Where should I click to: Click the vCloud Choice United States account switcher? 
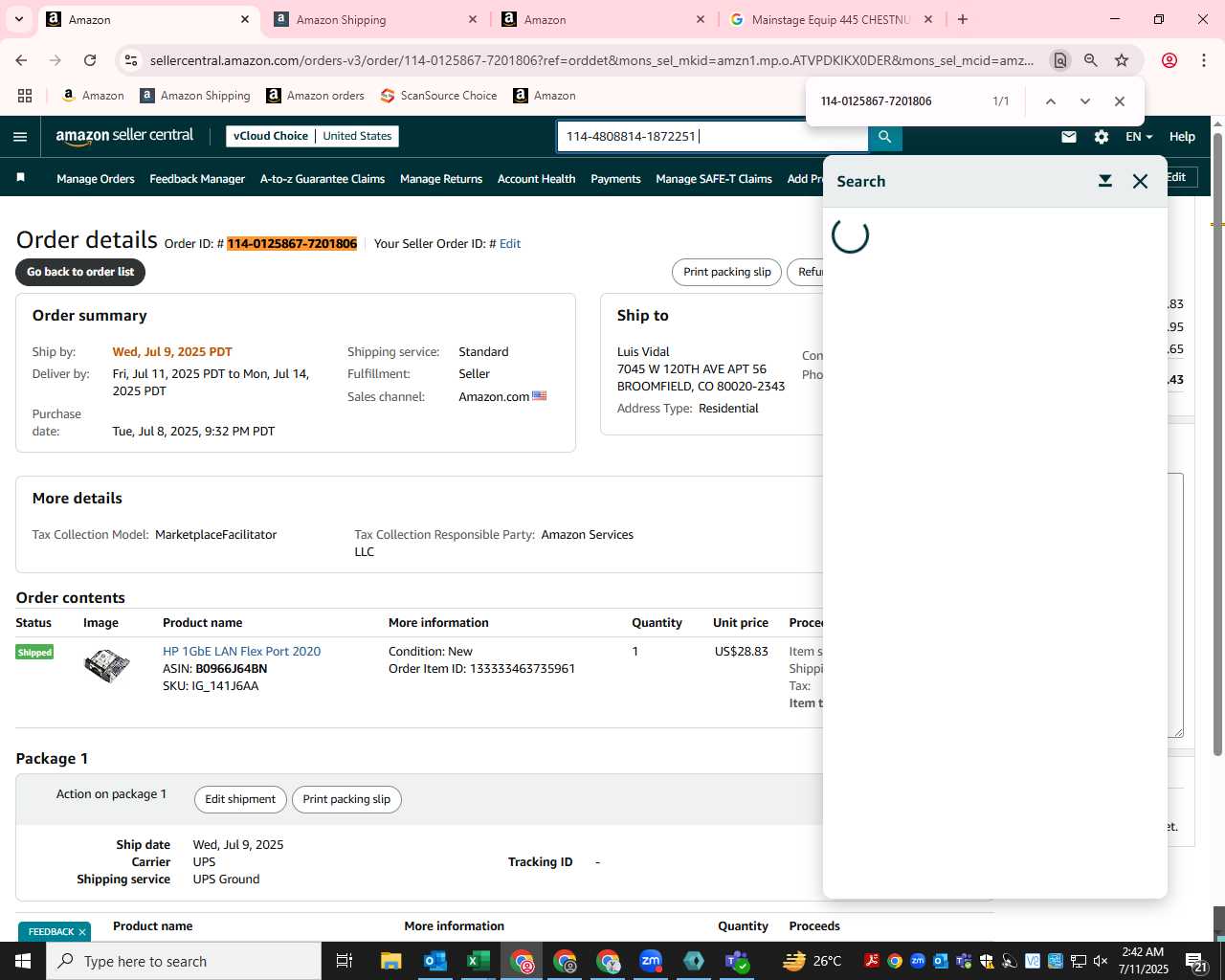click(313, 136)
